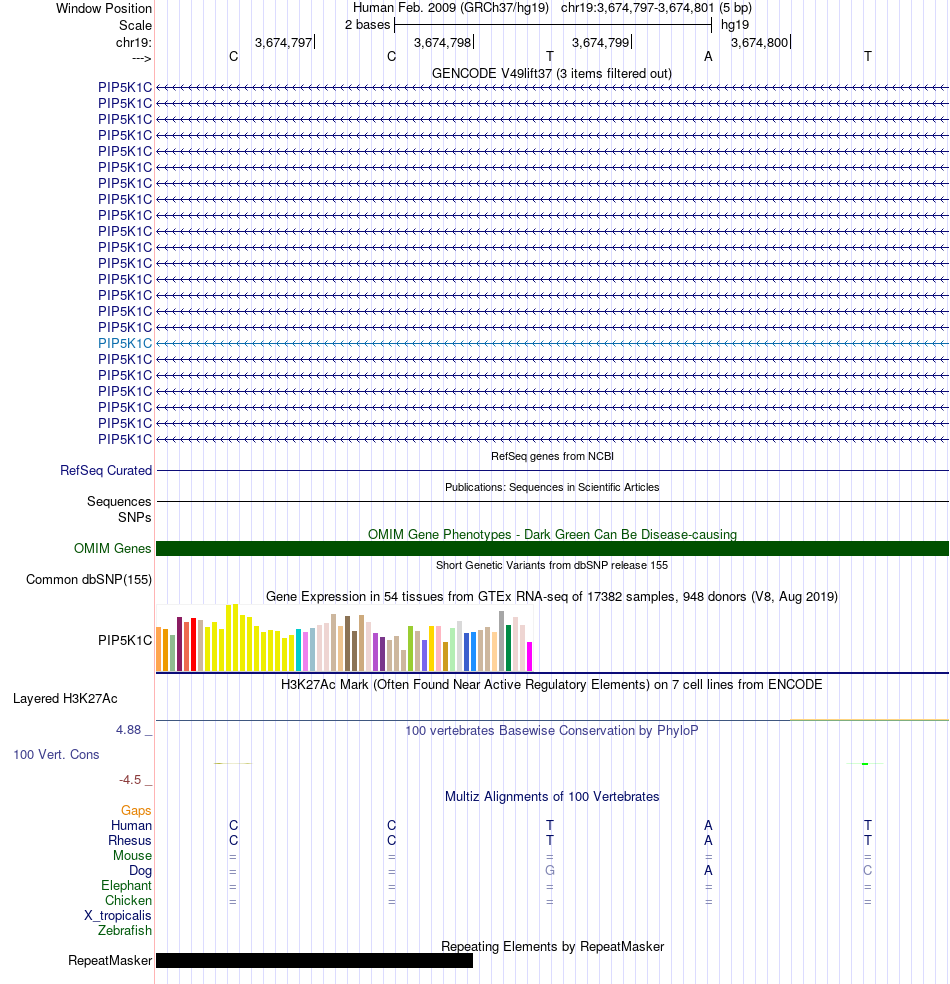The width and height of the screenshot is (950, 984).
Task: Open Repeating Elements by RepeatMasker title
Action: pos(552,946)
